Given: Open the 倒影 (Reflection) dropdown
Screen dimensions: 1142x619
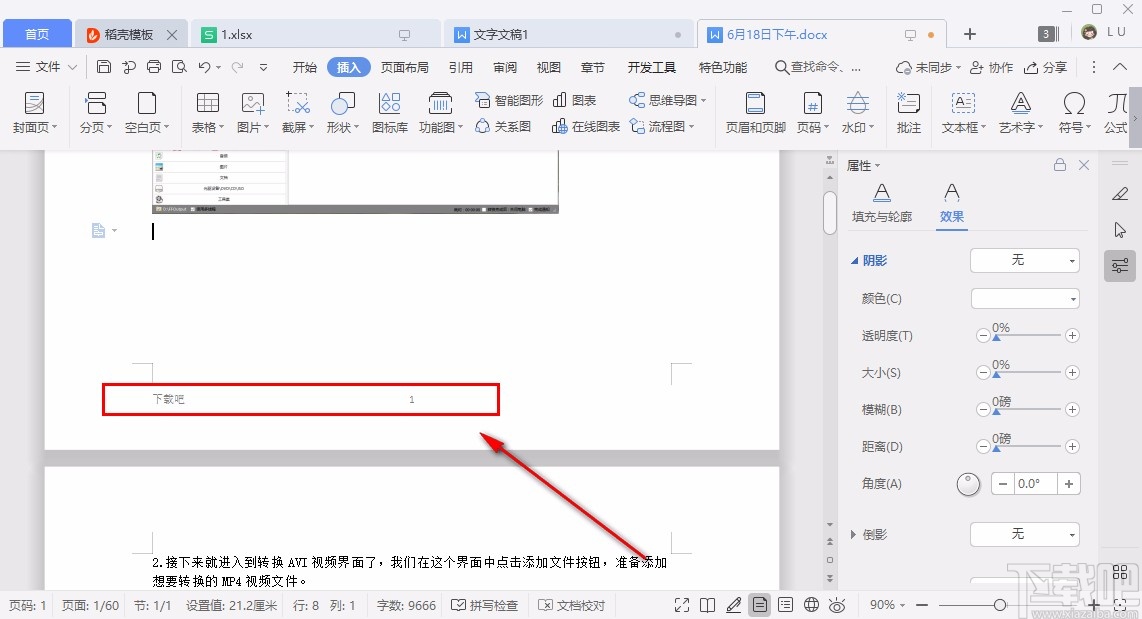Looking at the screenshot, I should pos(1024,534).
